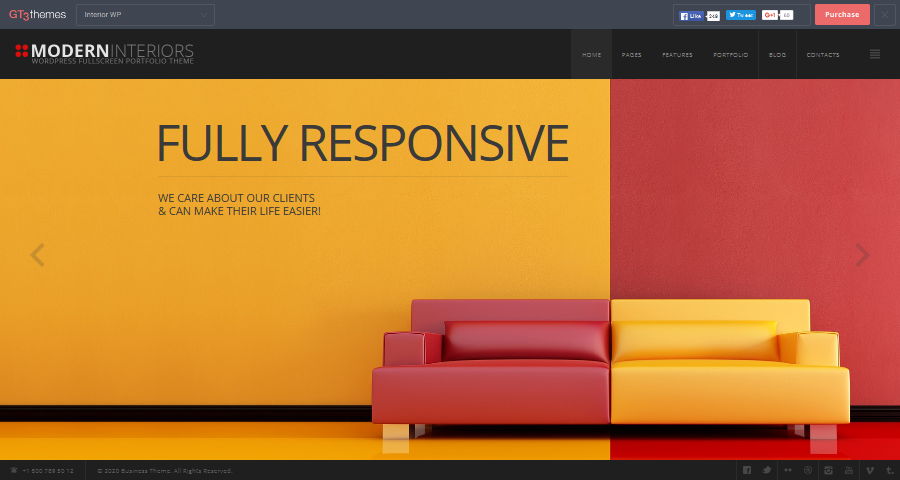Screen dimensions: 900x480
Task: Close the GT3 themes preview bar
Action: [x=885, y=15]
